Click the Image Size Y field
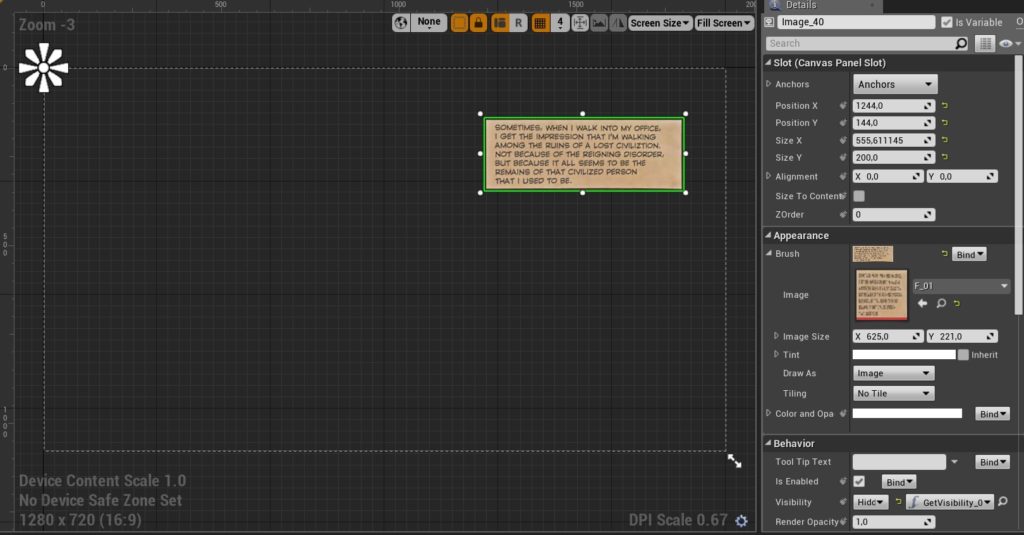Viewport: 1024px width, 535px height. pos(962,336)
